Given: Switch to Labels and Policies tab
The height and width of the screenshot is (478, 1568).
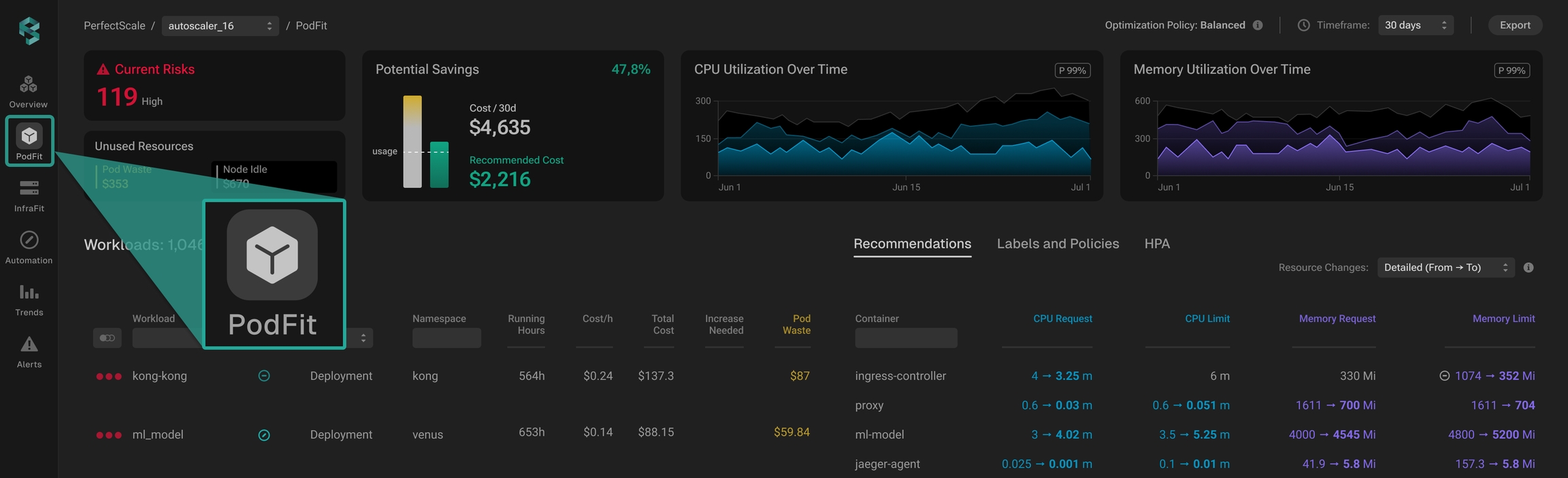Looking at the screenshot, I should pos(1058,244).
